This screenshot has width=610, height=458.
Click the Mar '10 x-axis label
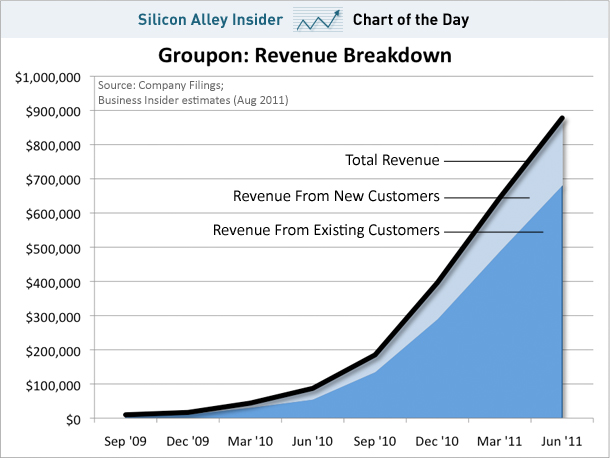pyautogui.click(x=250, y=441)
